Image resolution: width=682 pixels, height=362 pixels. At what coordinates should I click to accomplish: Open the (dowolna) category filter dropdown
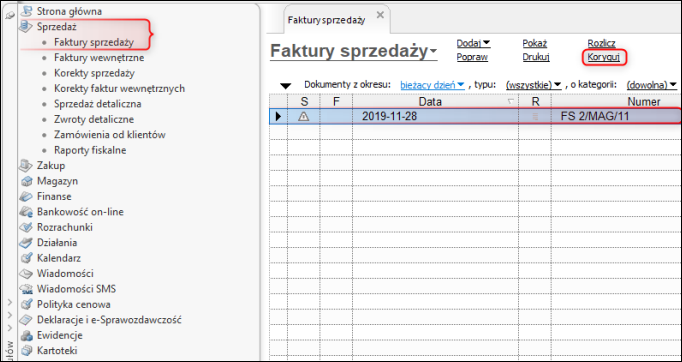652,84
